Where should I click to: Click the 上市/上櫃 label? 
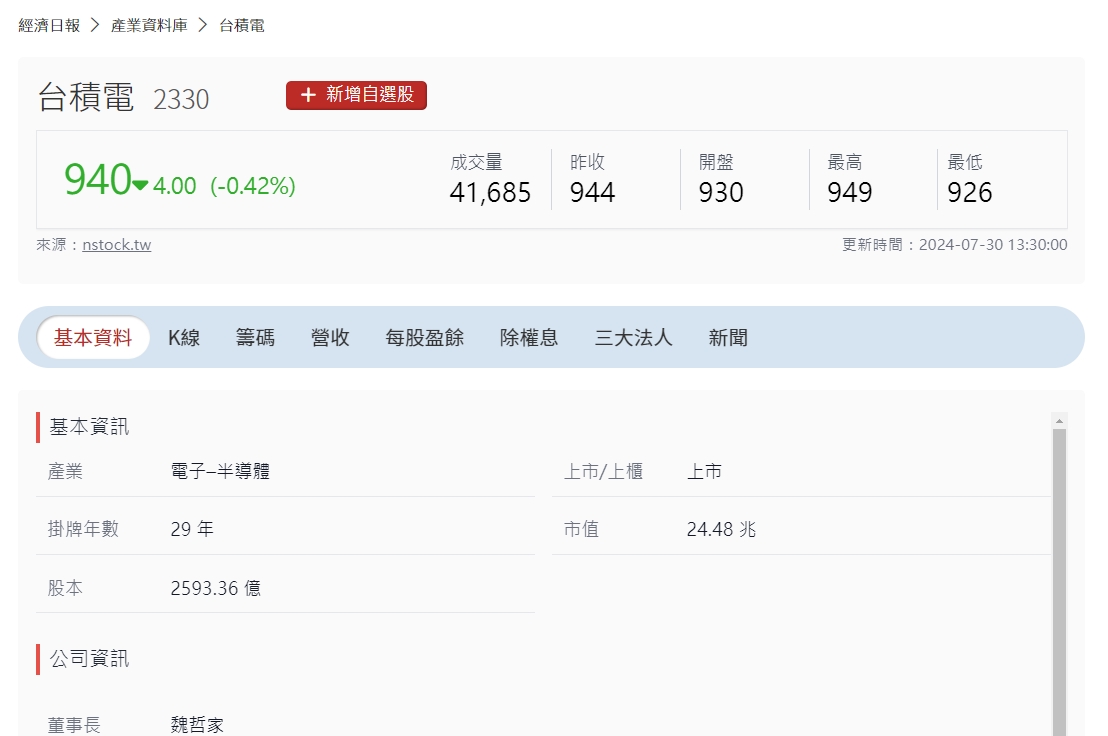tap(603, 471)
